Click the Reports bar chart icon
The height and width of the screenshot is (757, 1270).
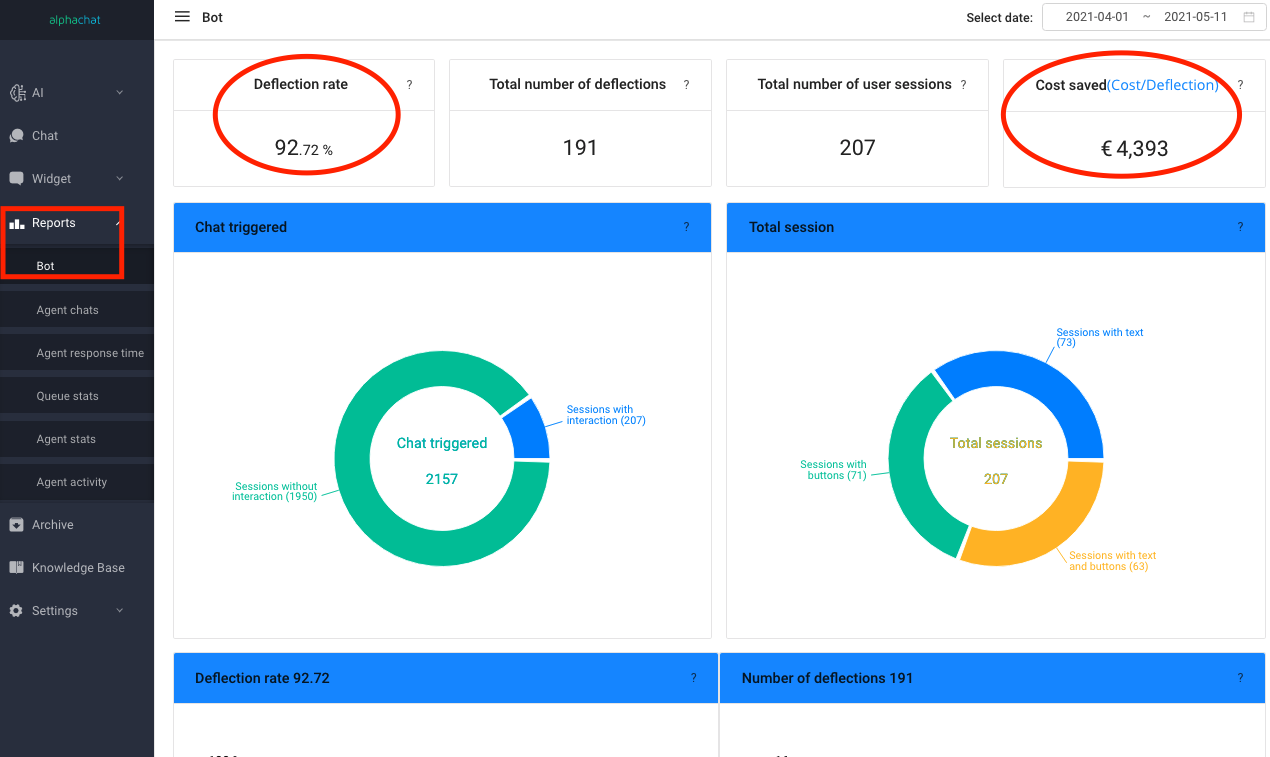click(x=17, y=223)
